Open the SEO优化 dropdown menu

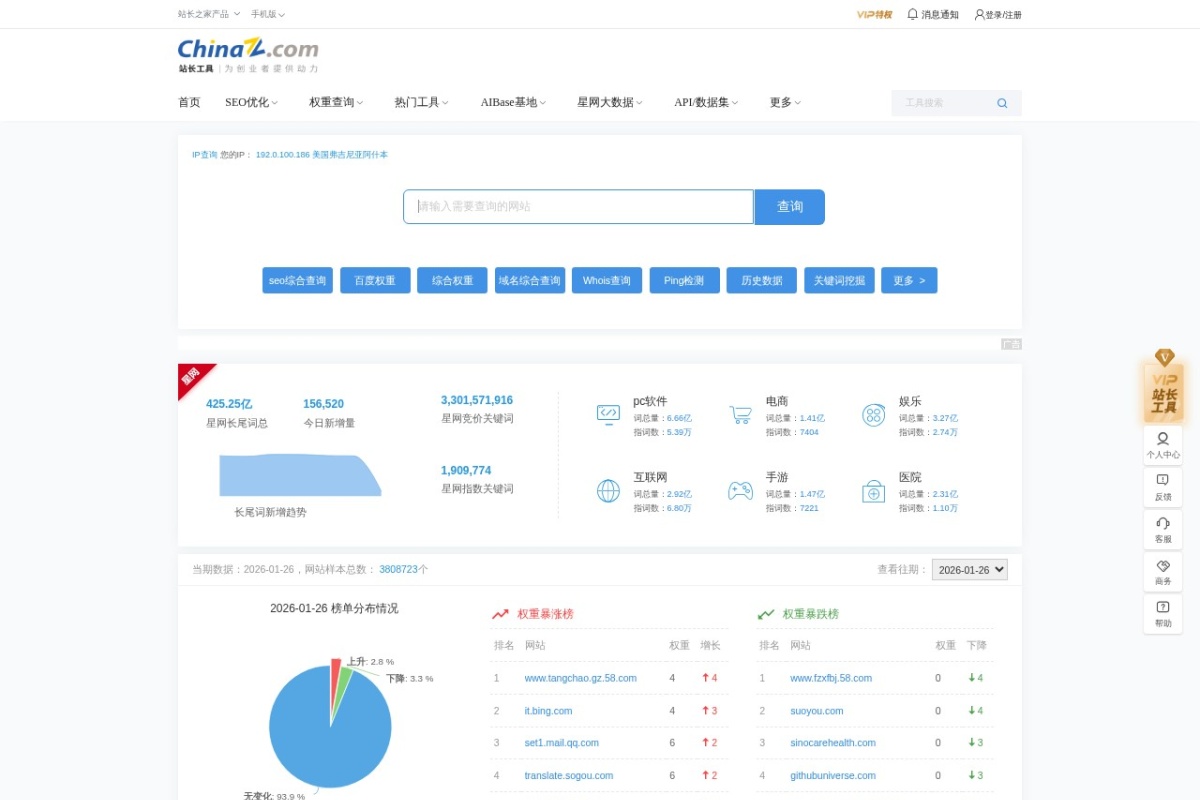point(251,101)
